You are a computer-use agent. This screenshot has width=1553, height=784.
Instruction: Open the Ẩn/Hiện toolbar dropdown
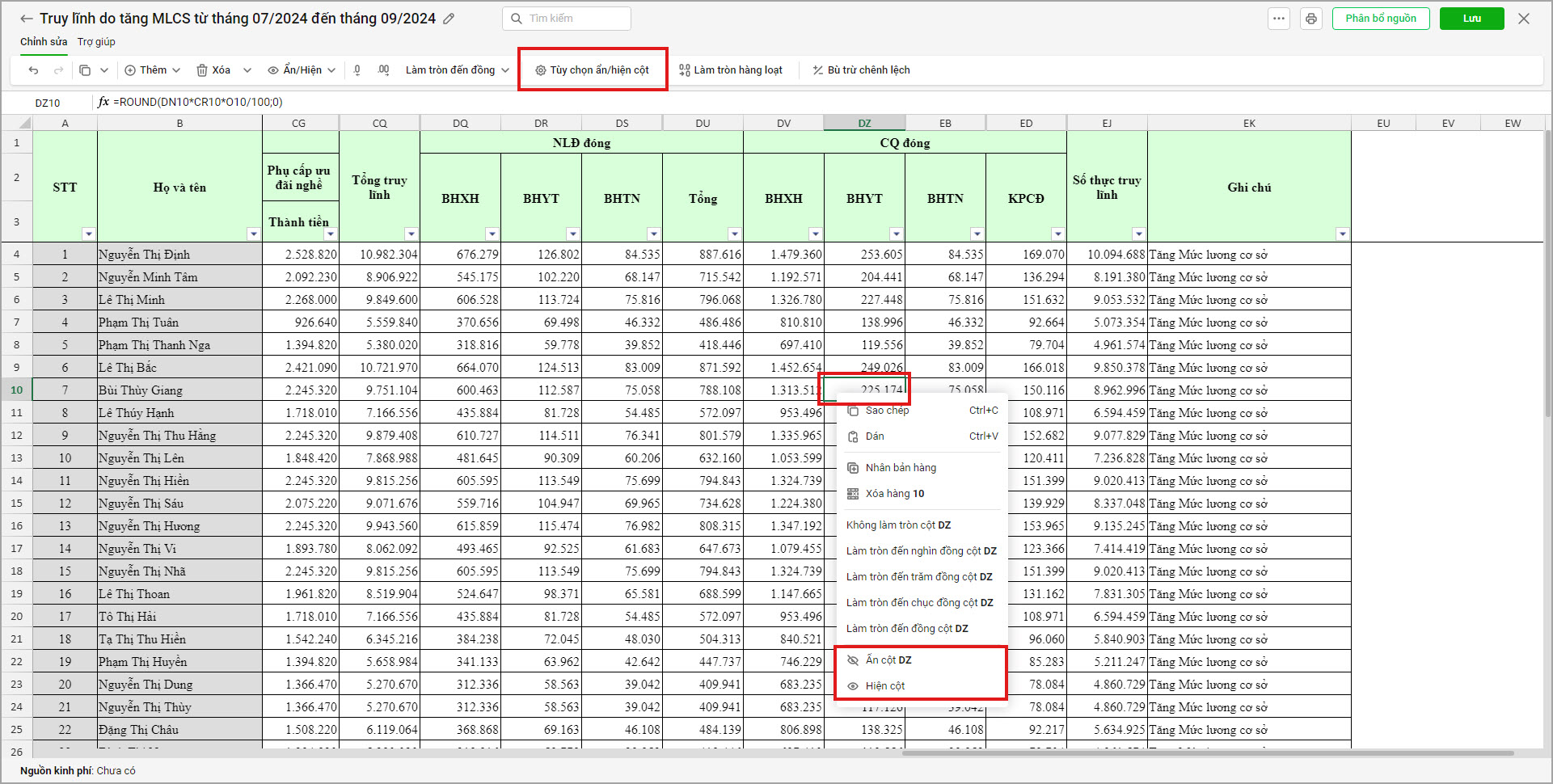point(302,70)
